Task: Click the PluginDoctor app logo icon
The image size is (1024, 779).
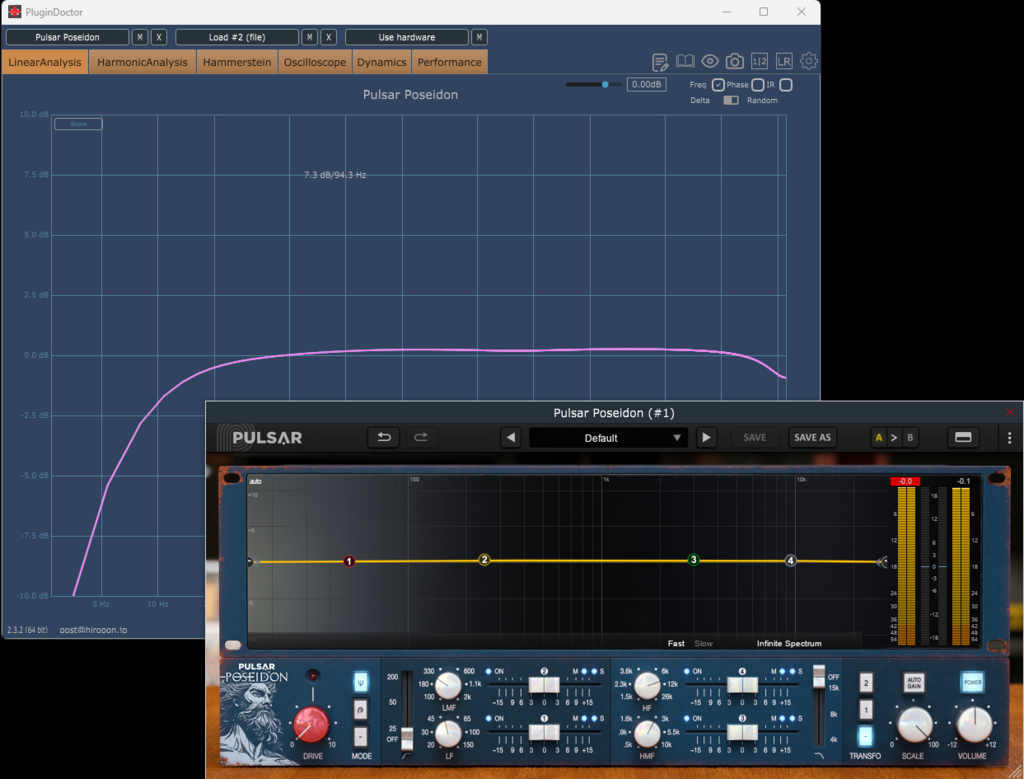Action: point(14,12)
